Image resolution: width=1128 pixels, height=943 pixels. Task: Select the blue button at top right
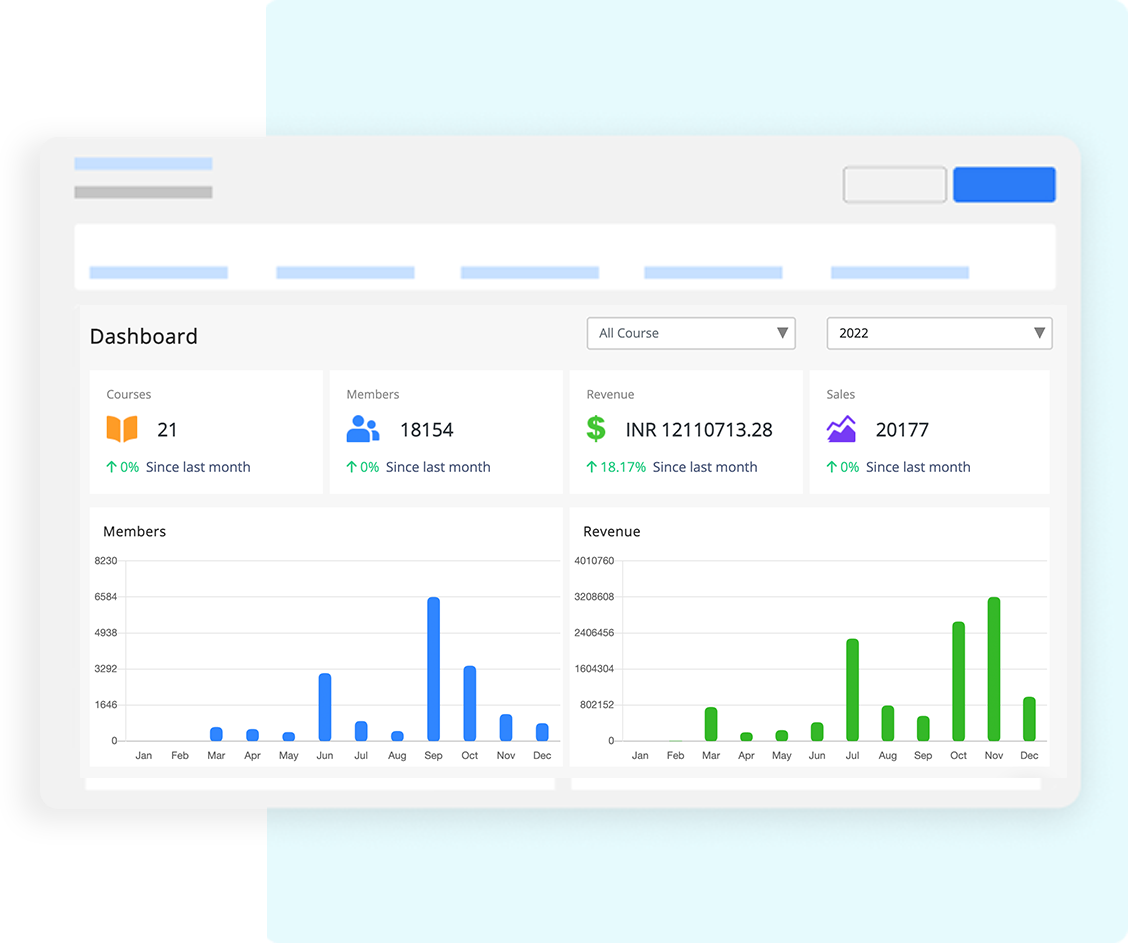pyautogui.click(x=1004, y=184)
